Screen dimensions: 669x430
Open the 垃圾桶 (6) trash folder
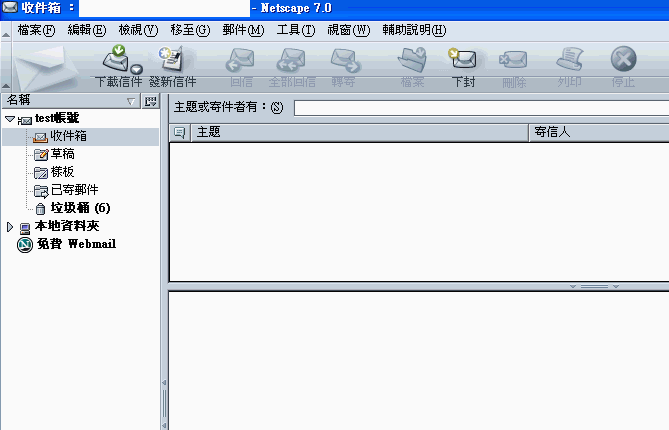pyautogui.click(x=80, y=208)
